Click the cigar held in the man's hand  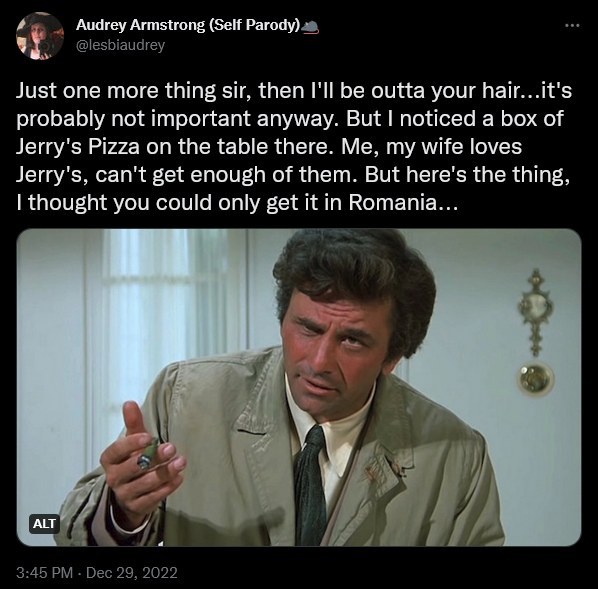pyautogui.click(x=148, y=454)
